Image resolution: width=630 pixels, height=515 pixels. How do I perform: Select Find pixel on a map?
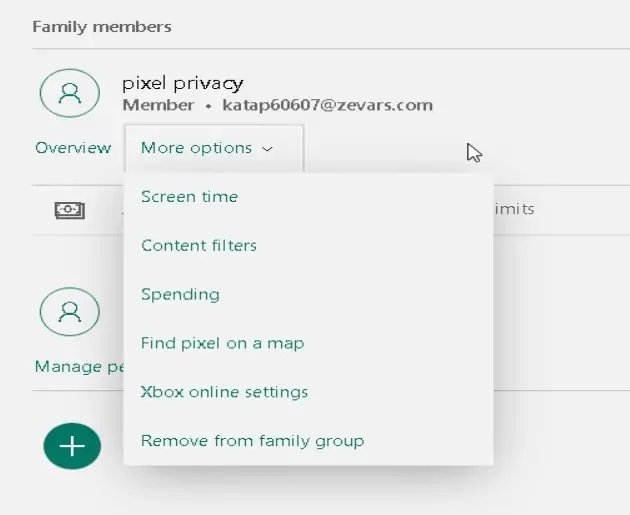coord(223,343)
